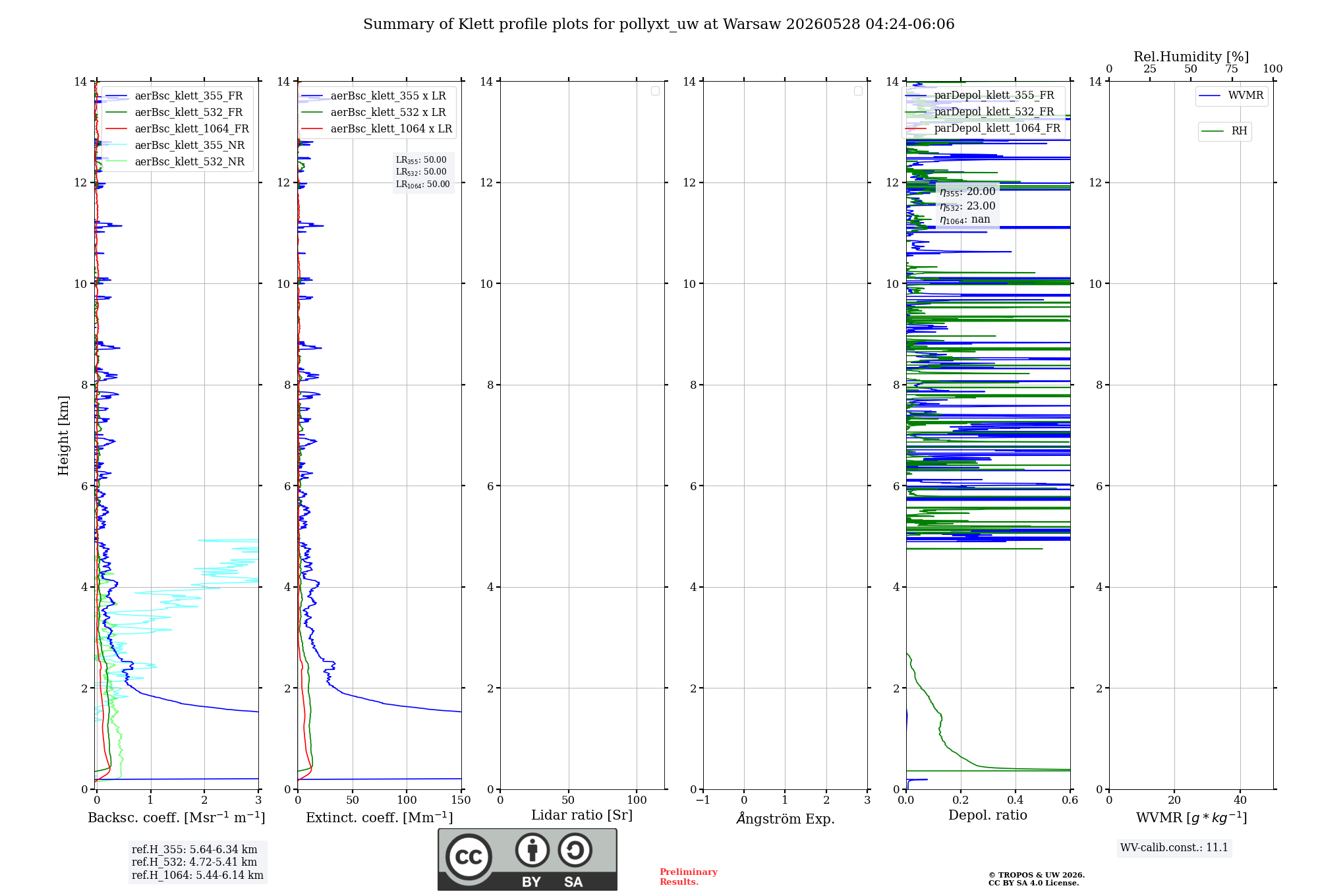This screenshot has width=1318, height=896.
Task: Click the SA share-alike circular arrow icon
Action: pos(575,850)
